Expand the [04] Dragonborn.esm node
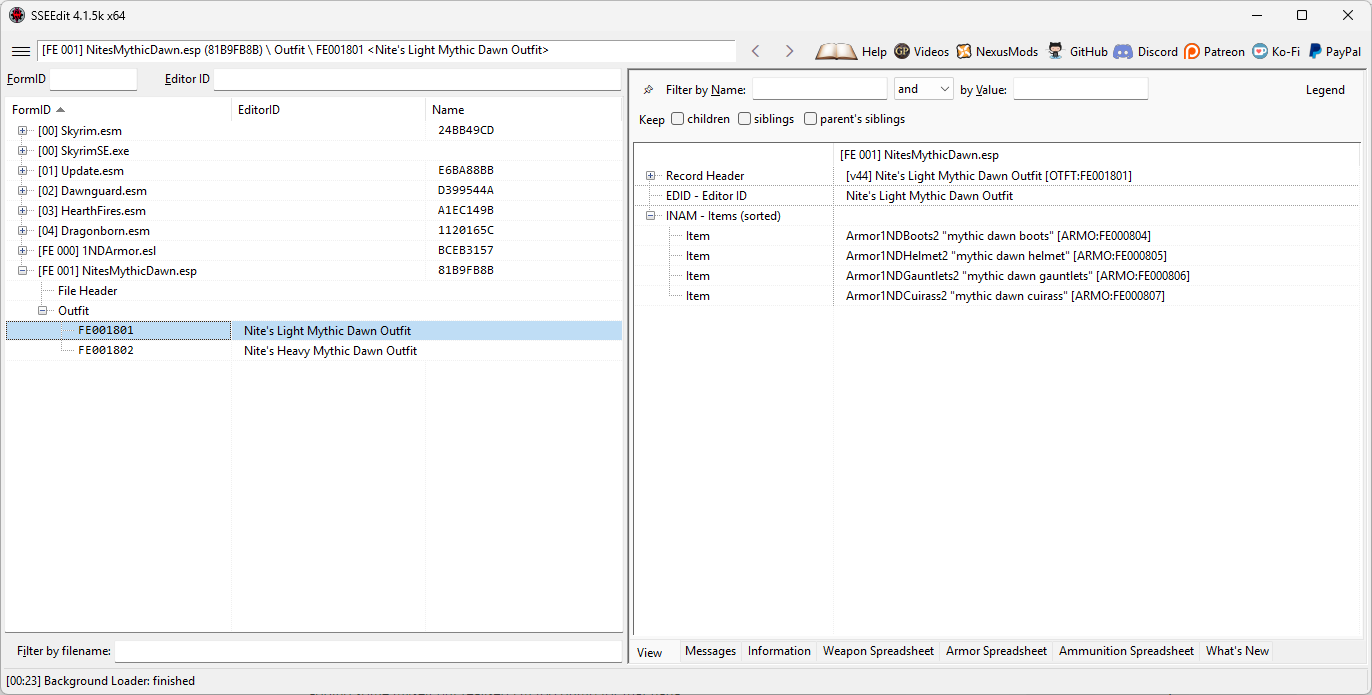This screenshot has width=1372, height=695. 22,231
